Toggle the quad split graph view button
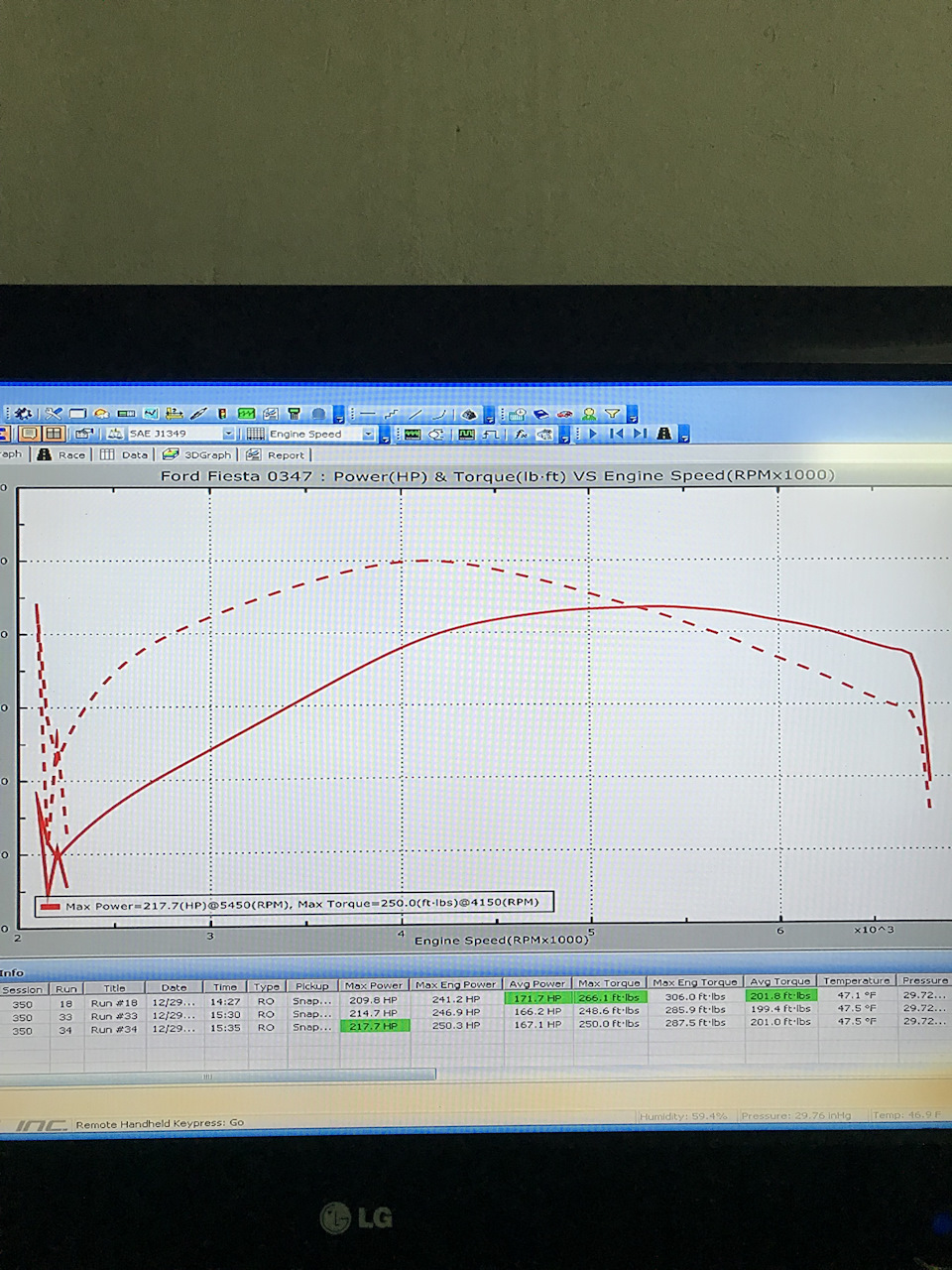 click(x=54, y=434)
